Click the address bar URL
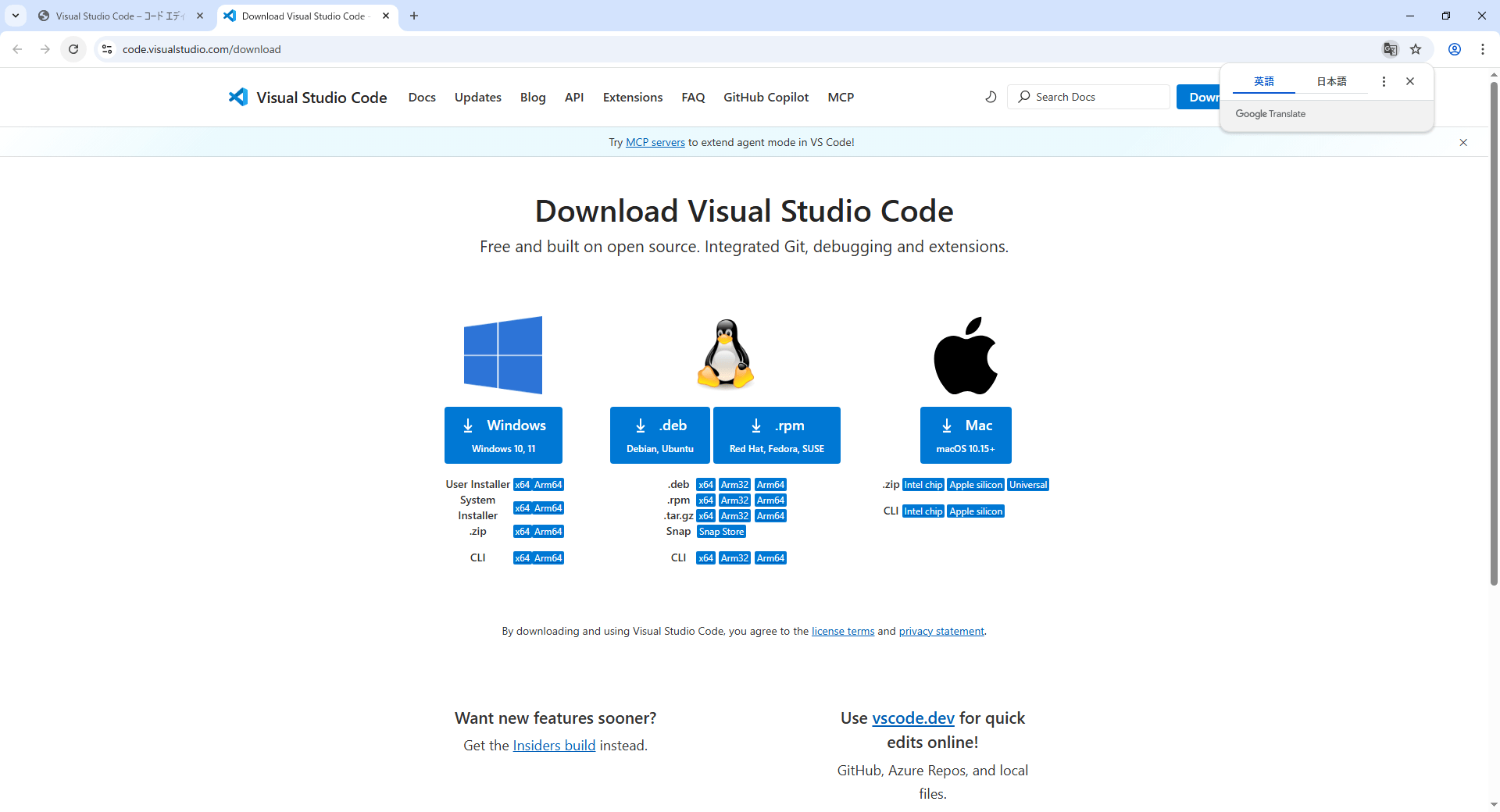Screen dimensions: 1500x812 (202, 49)
